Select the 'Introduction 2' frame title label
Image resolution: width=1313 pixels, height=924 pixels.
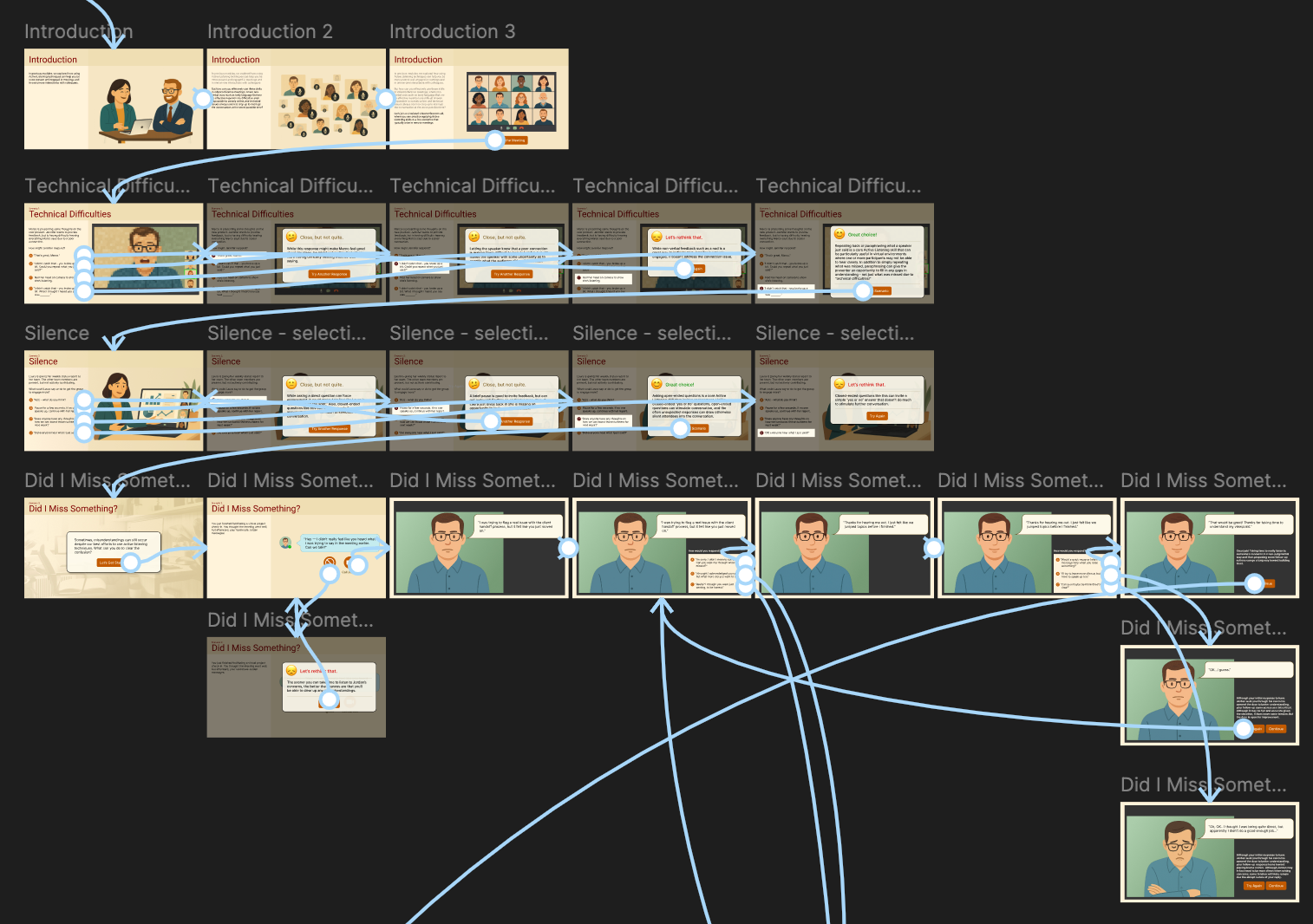tap(271, 31)
